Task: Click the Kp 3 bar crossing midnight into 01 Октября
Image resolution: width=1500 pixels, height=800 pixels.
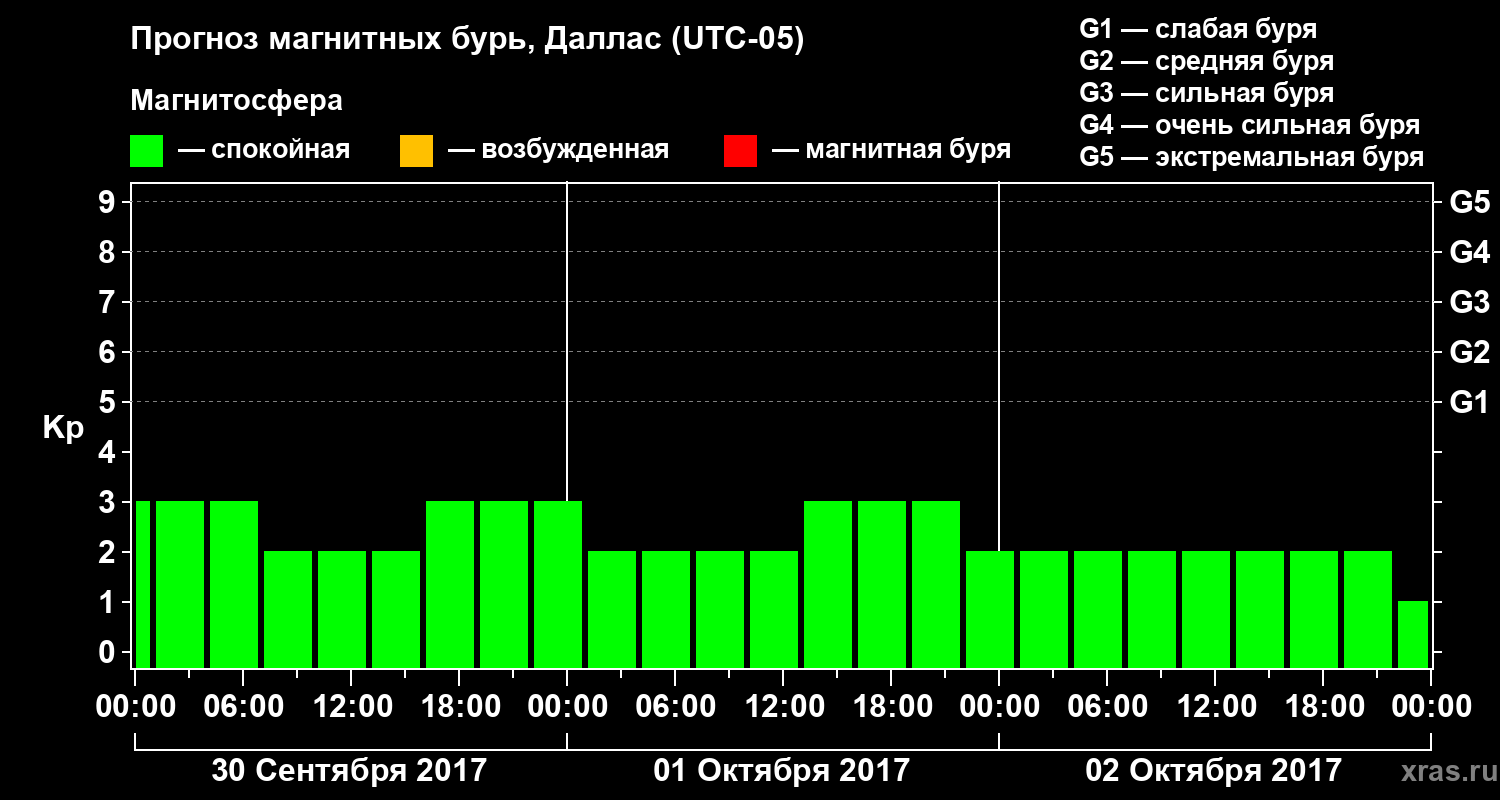Action: pyautogui.click(x=558, y=584)
